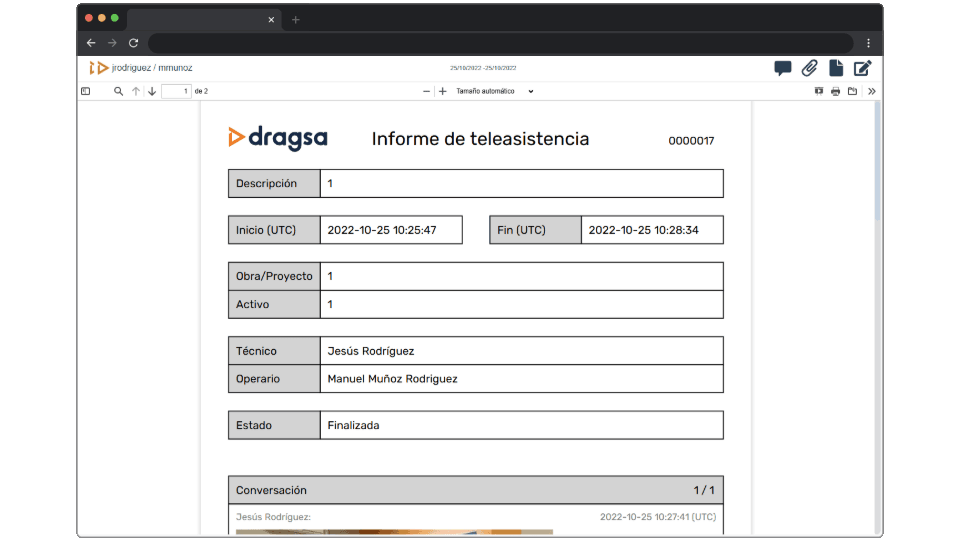Click the Activo label cell
The height and width of the screenshot is (540, 960).
[274, 304]
